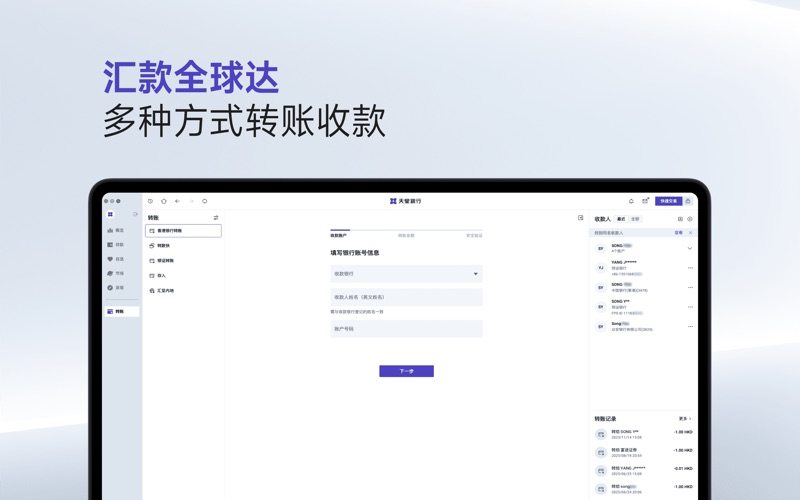Screen dimensions: 800x500
Task: Click the book icon in 收款人 header
Action: pyautogui.click(x=680, y=219)
